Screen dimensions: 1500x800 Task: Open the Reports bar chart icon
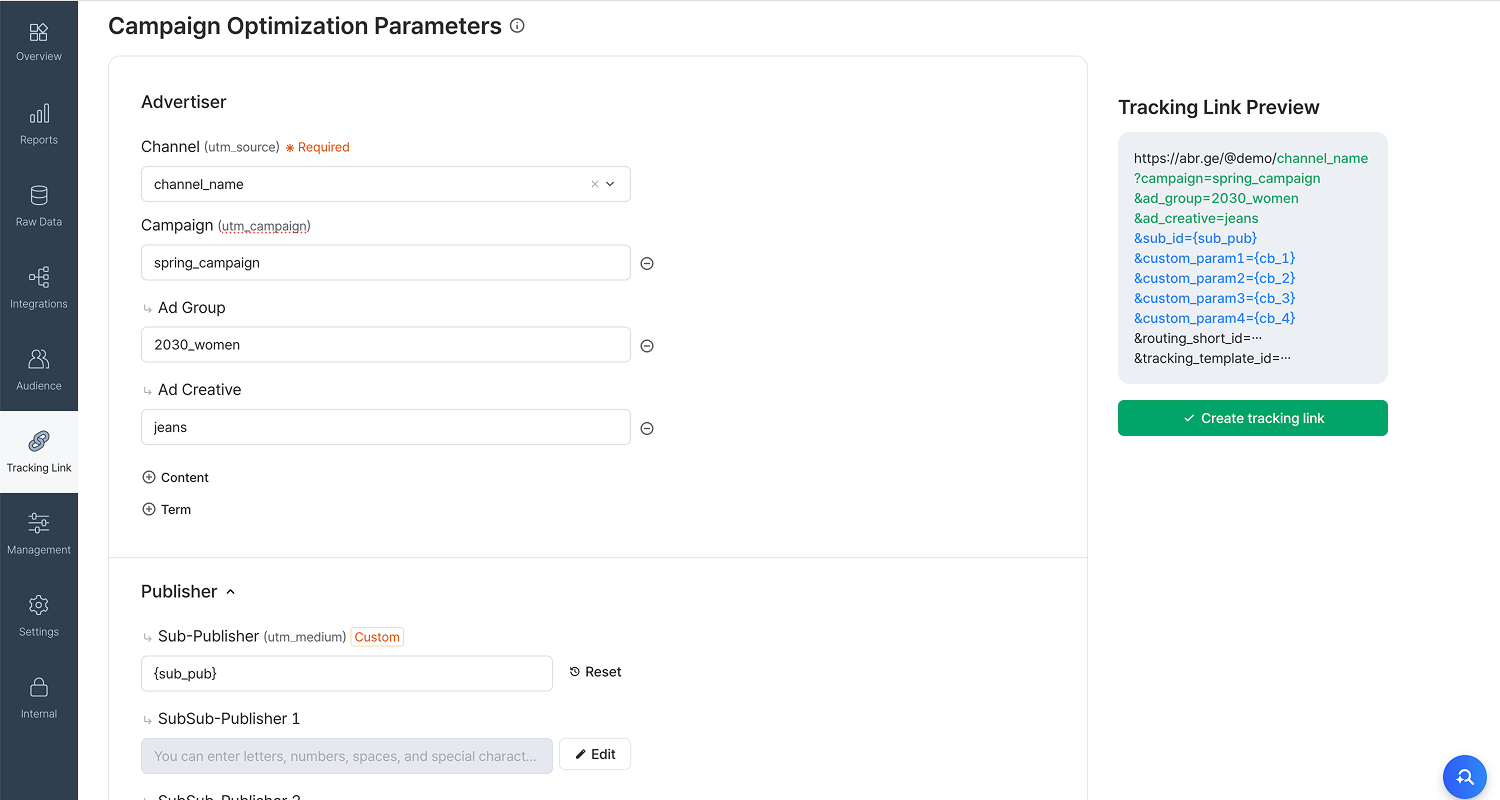click(x=39, y=114)
